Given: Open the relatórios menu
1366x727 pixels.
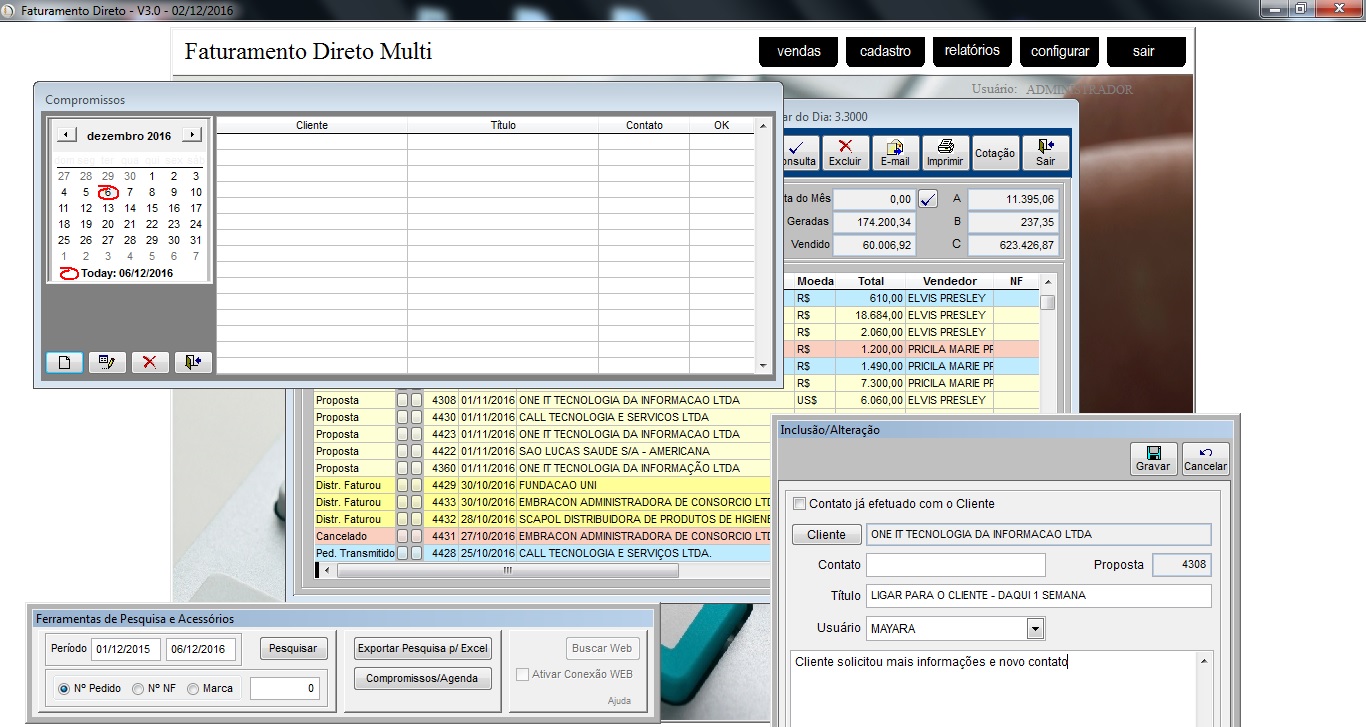Looking at the screenshot, I should pos(972,51).
